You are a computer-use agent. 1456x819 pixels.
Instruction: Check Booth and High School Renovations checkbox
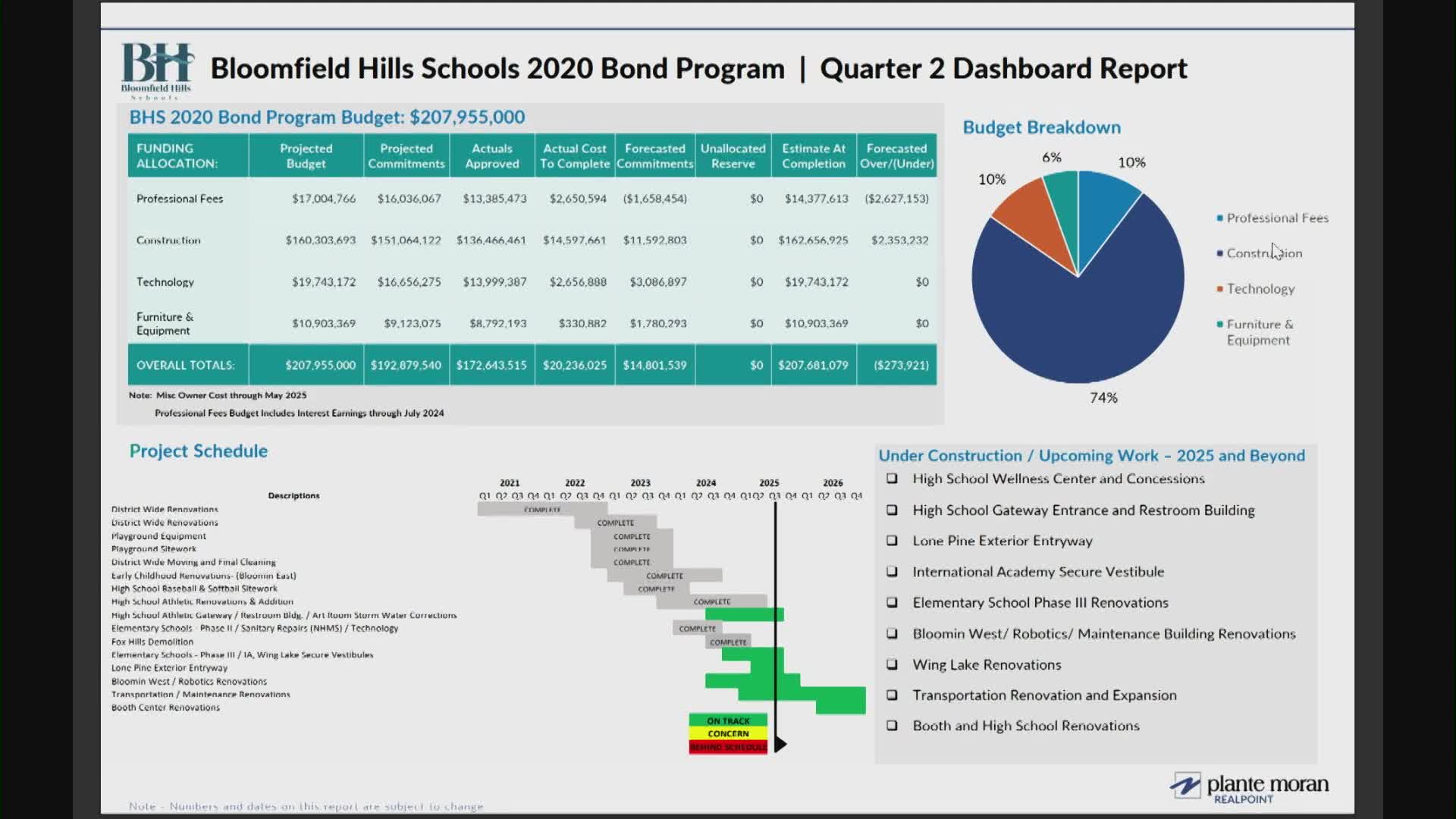(892, 726)
